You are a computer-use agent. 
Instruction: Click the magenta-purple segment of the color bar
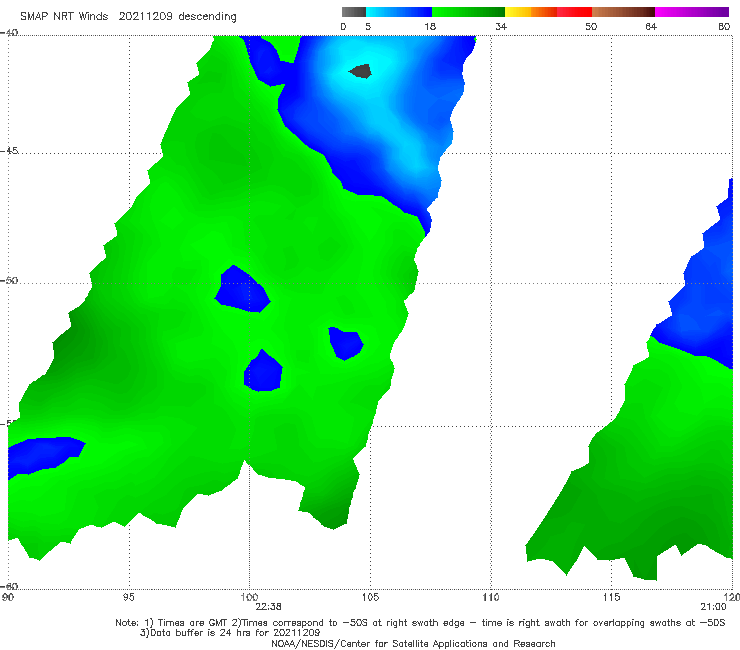pyautogui.click(x=692, y=12)
